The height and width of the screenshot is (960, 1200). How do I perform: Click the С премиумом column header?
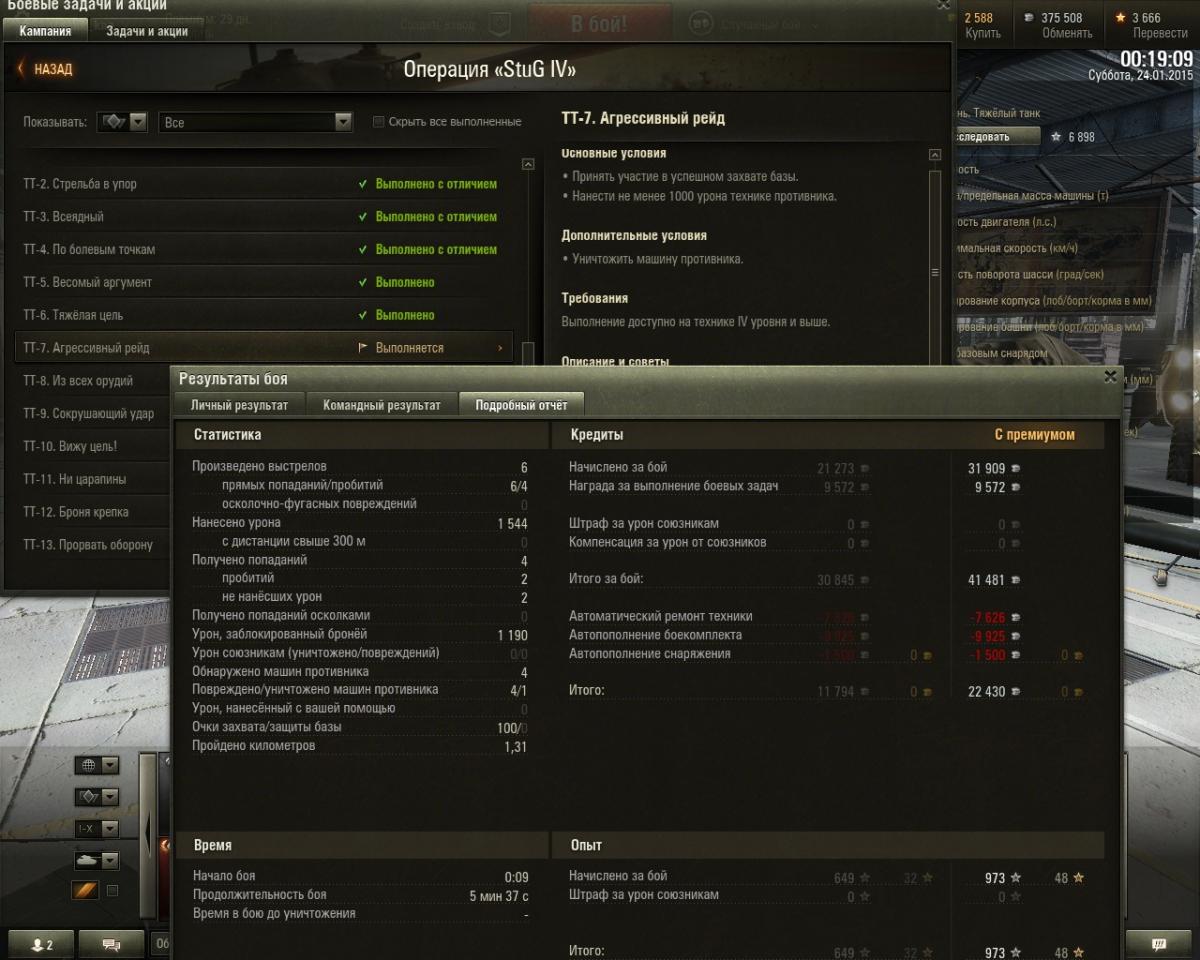click(x=1034, y=435)
